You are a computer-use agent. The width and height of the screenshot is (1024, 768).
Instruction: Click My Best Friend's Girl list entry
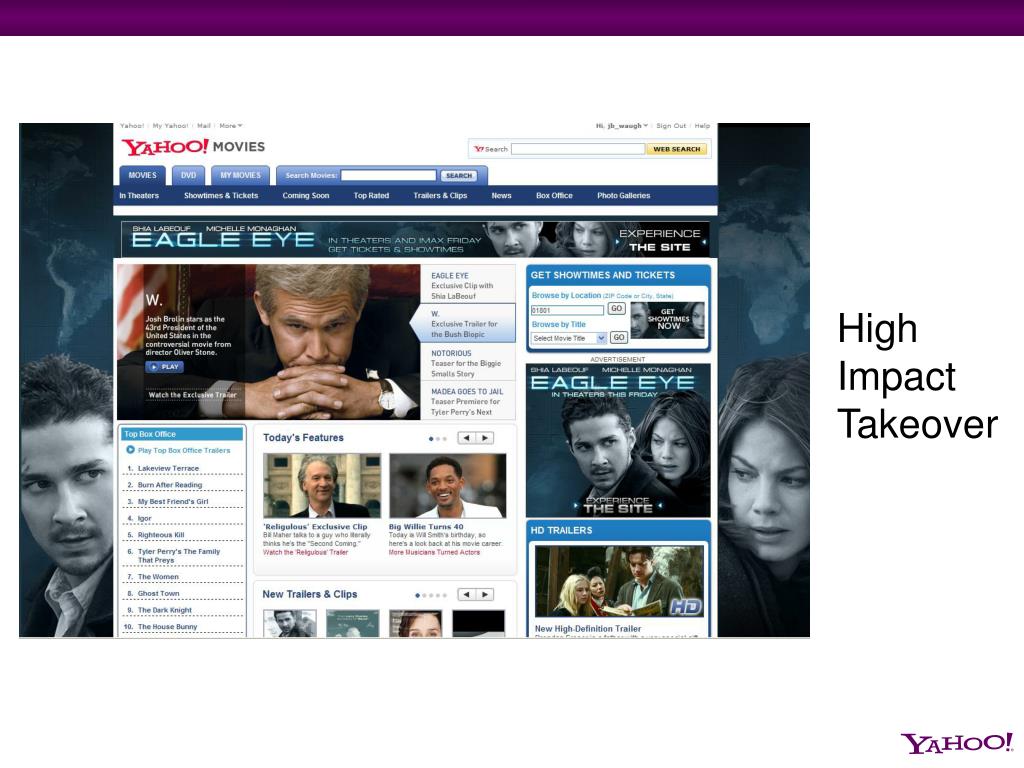click(x=172, y=502)
